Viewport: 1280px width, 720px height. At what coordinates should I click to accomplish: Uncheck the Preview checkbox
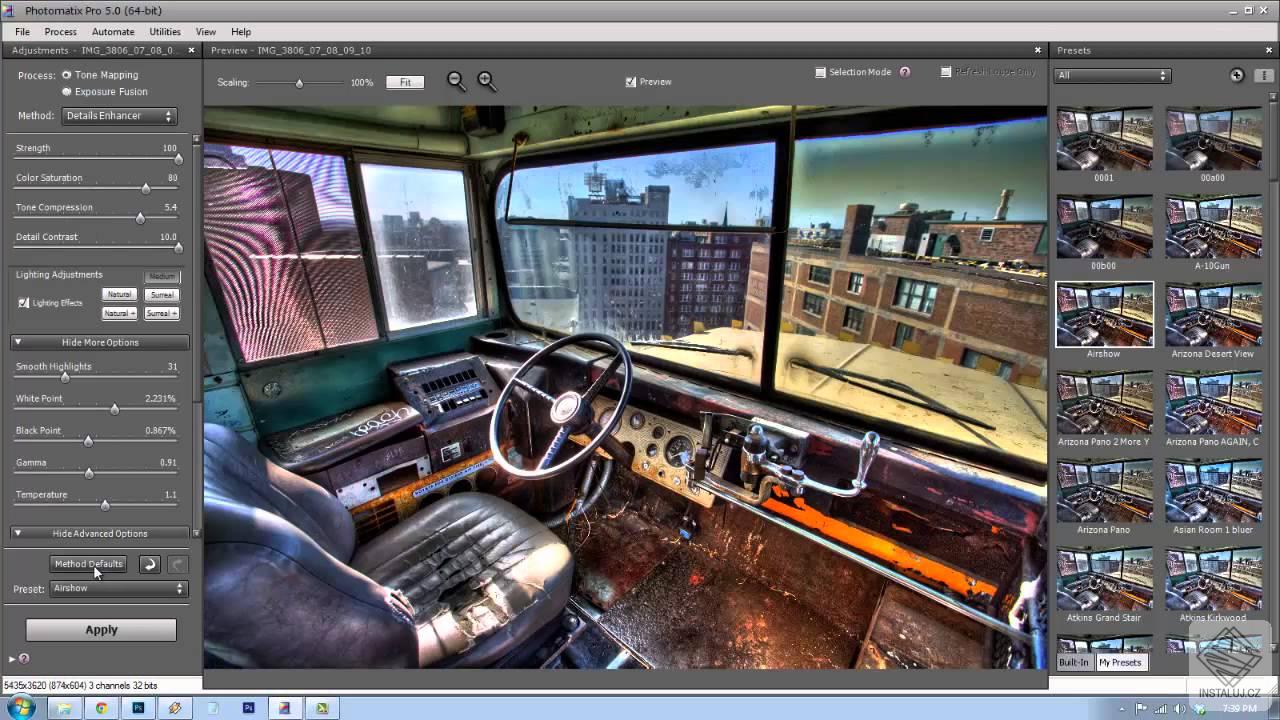[x=630, y=82]
